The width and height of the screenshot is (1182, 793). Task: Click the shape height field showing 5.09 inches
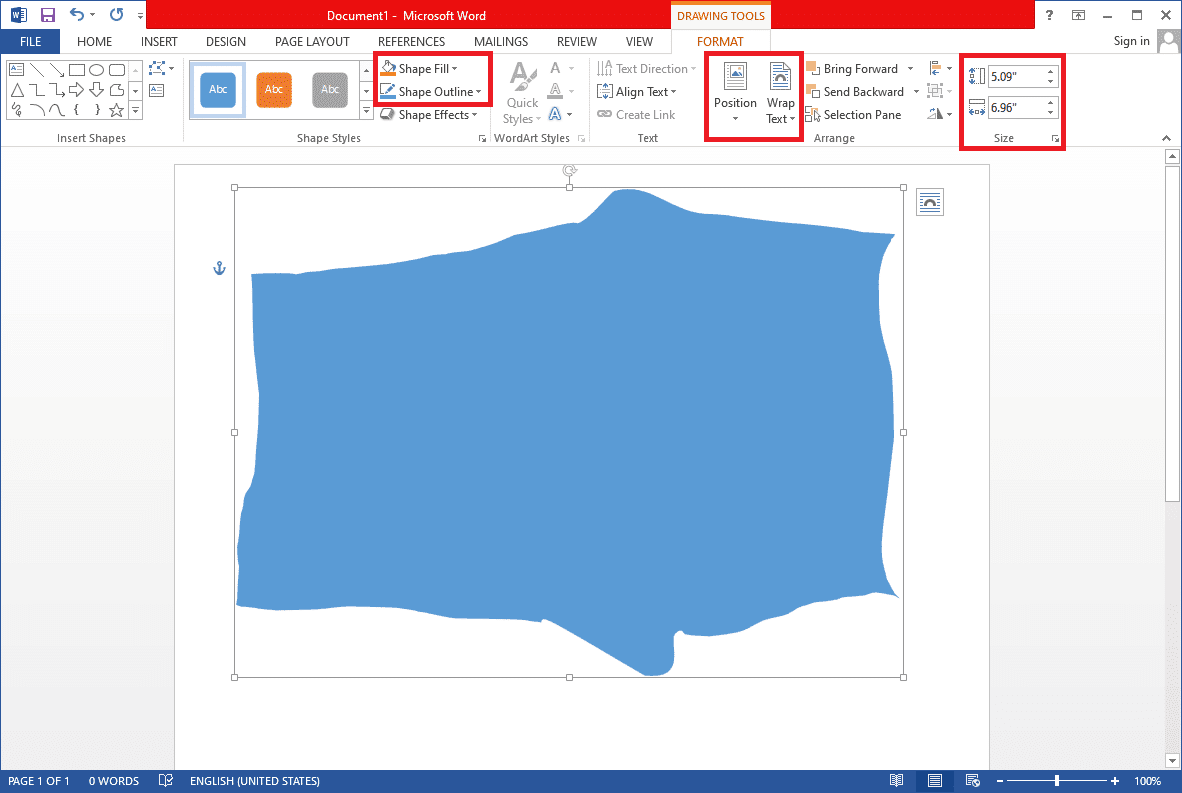tap(1018, 76)
